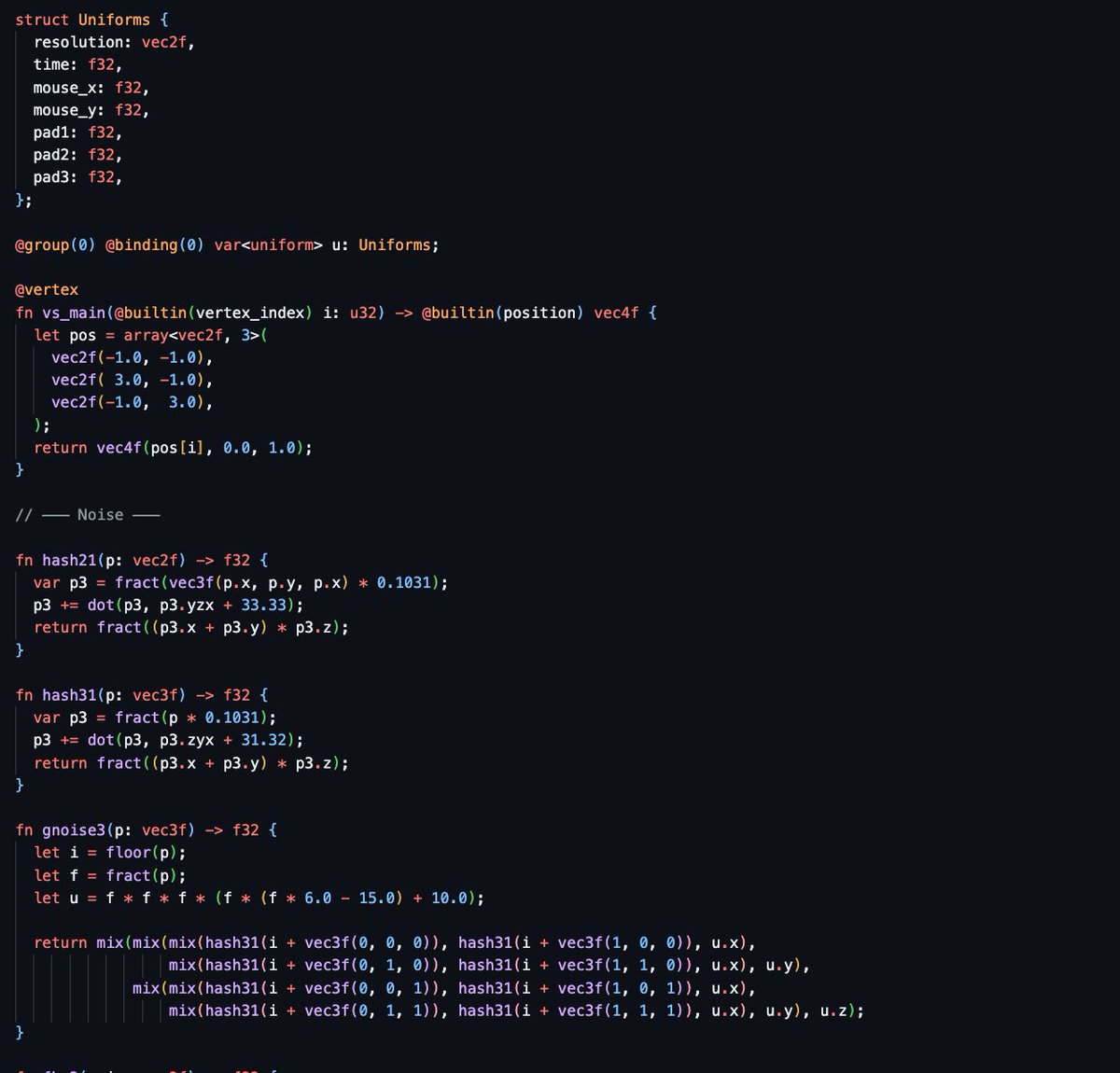Click the 'pad1: f32,' line
Image resolution: width=1120 pixels, height=1073 pixels.
coord(77,132)
